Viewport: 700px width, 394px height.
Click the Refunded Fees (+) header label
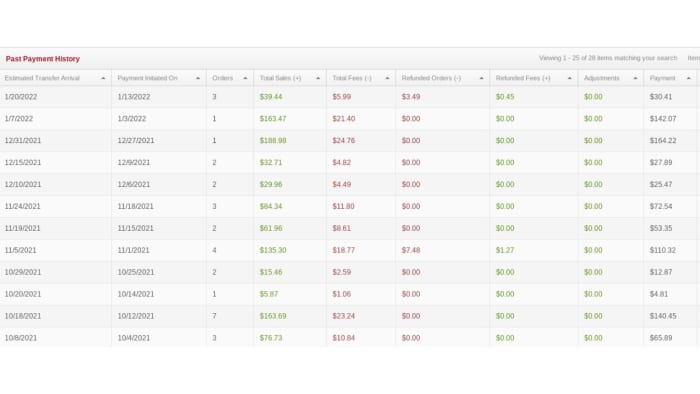coord(523,78)
